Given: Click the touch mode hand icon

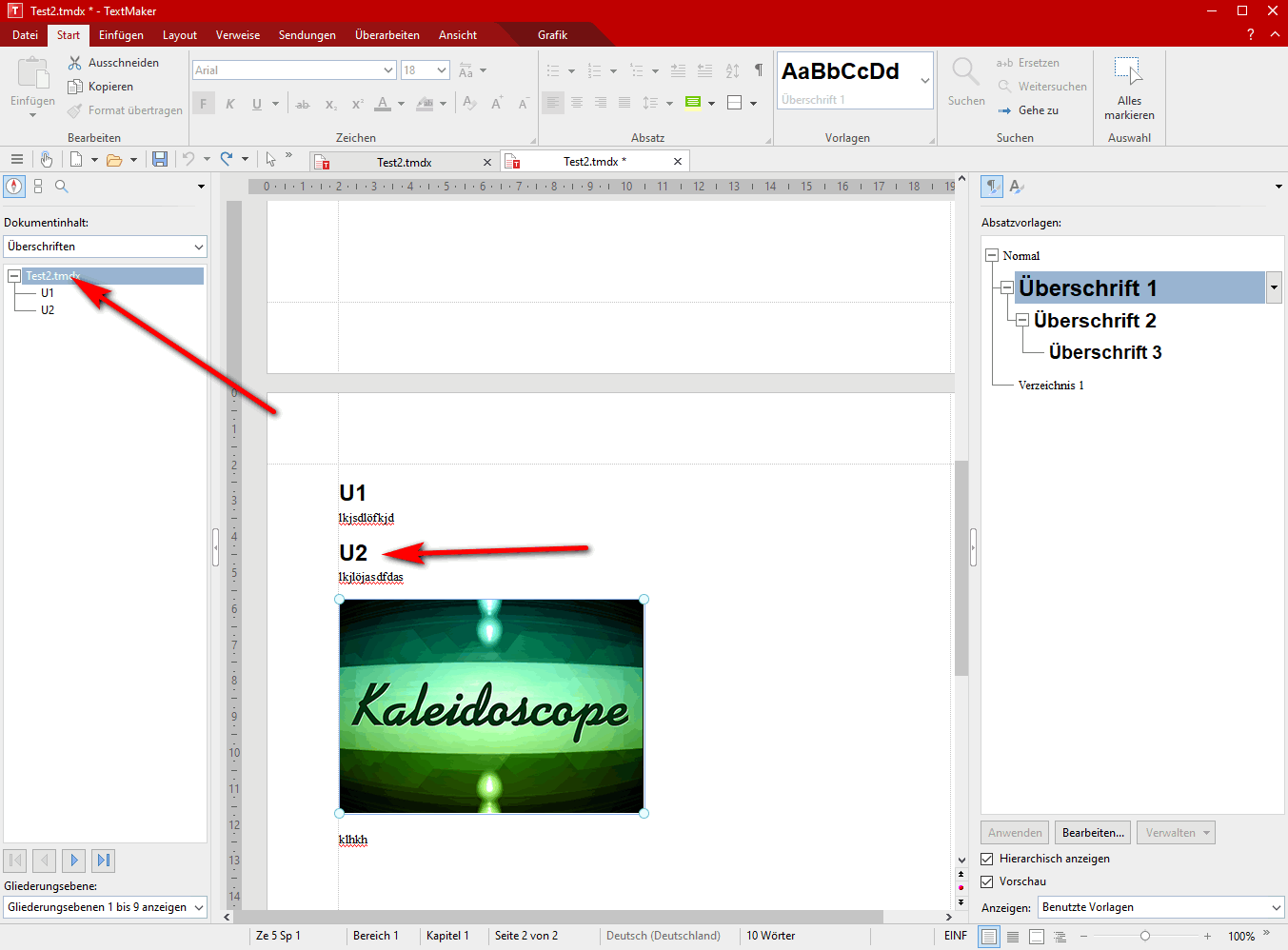Looking at the screenshot, I should click(x=46, y=159).
